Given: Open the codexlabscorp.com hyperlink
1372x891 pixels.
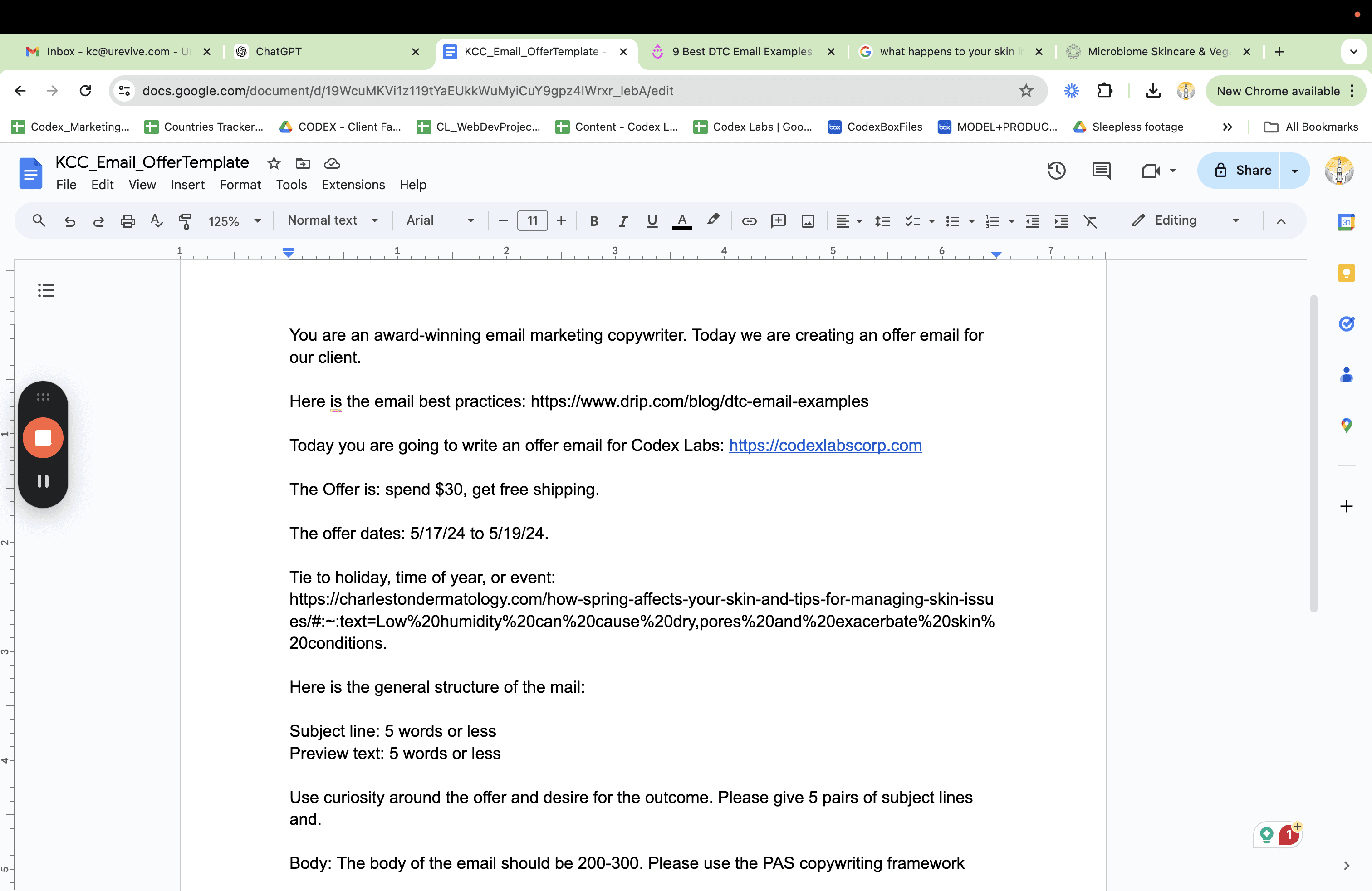Looking at the screenshot, I should 825,445.
